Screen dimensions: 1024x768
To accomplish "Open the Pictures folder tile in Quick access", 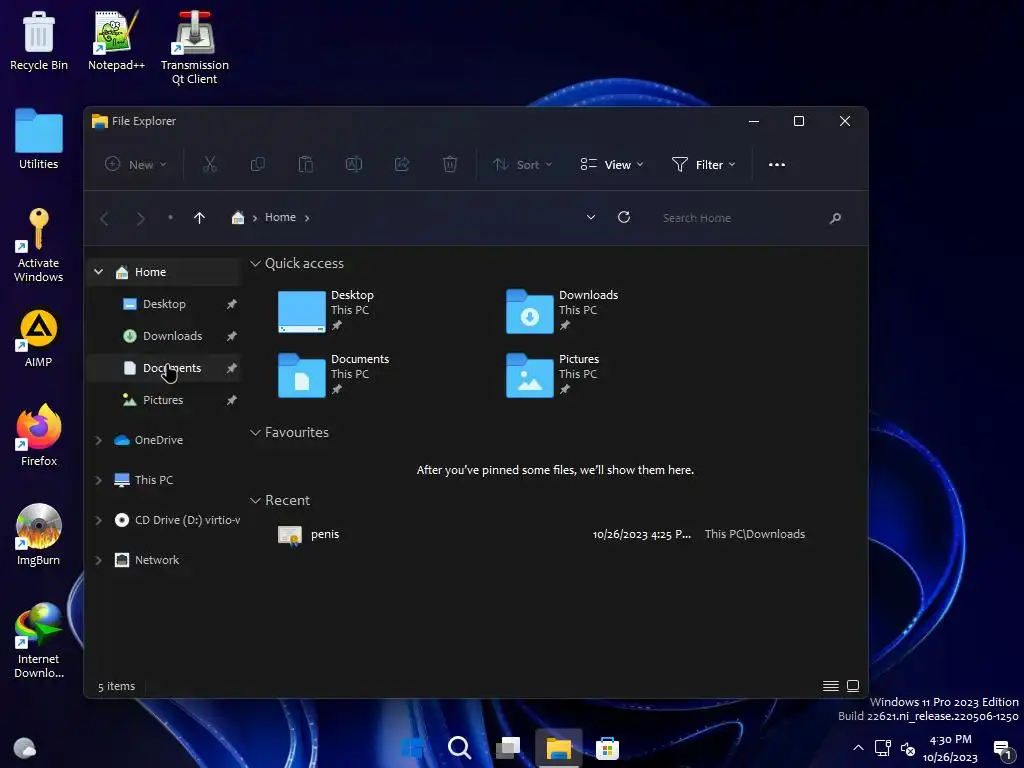I will [x=553, y=376].
